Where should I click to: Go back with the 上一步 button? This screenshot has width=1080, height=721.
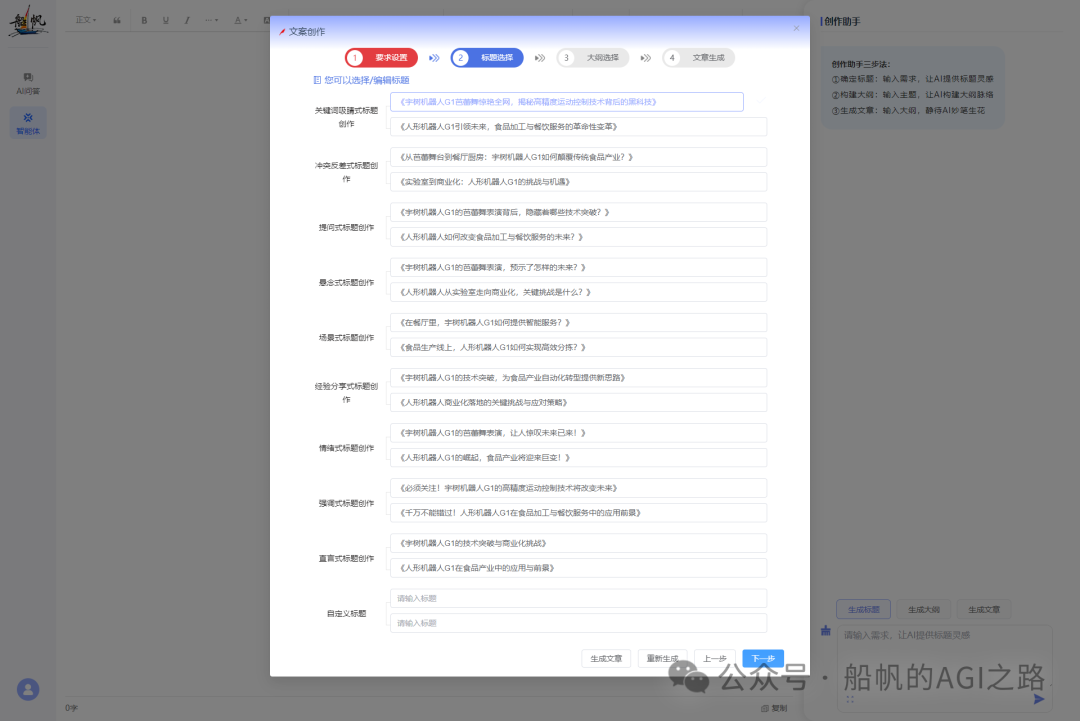(x=715, y=658)
